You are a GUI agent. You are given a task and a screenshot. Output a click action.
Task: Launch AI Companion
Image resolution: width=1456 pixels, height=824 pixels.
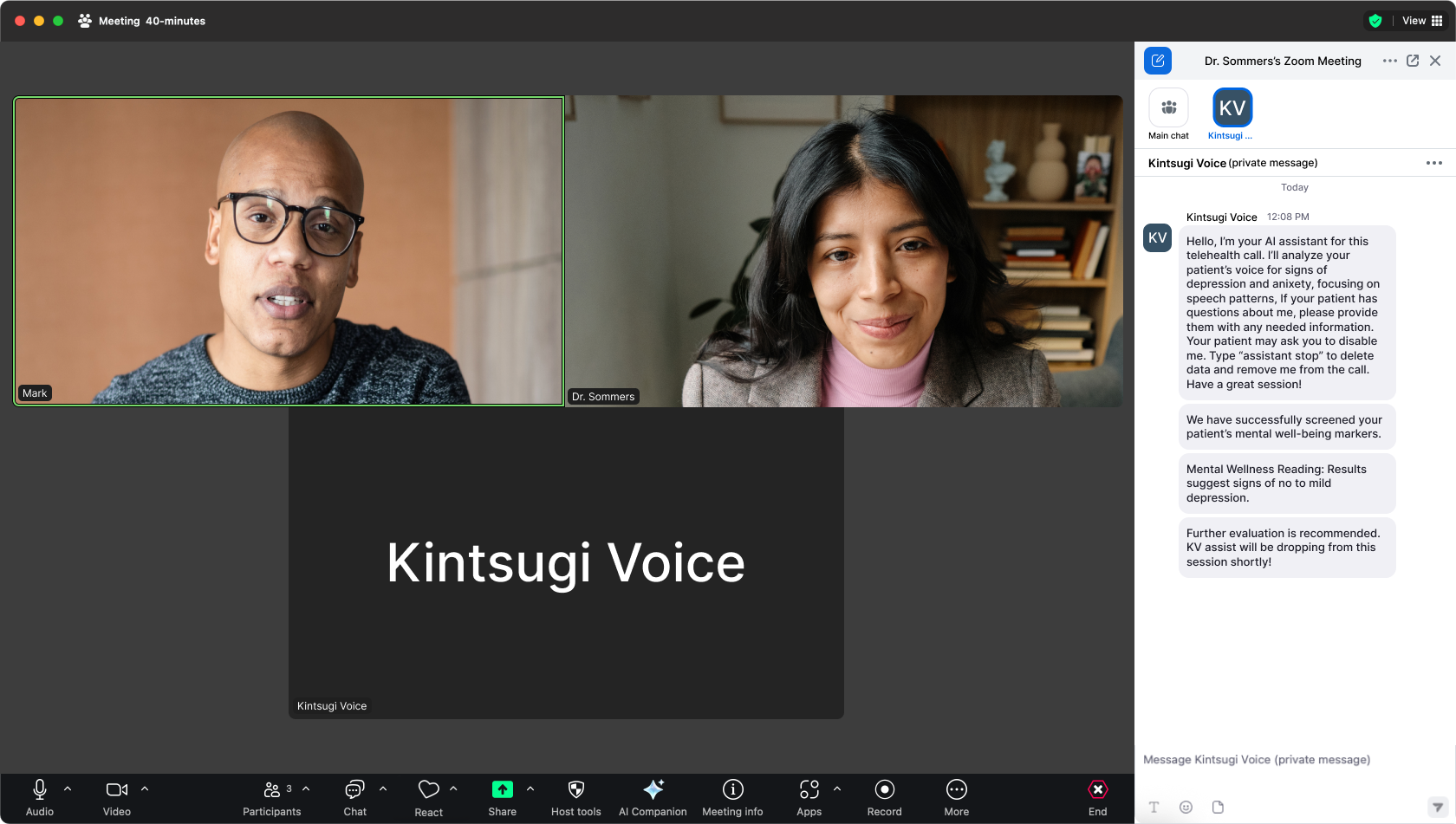click(x=653, y=798)
